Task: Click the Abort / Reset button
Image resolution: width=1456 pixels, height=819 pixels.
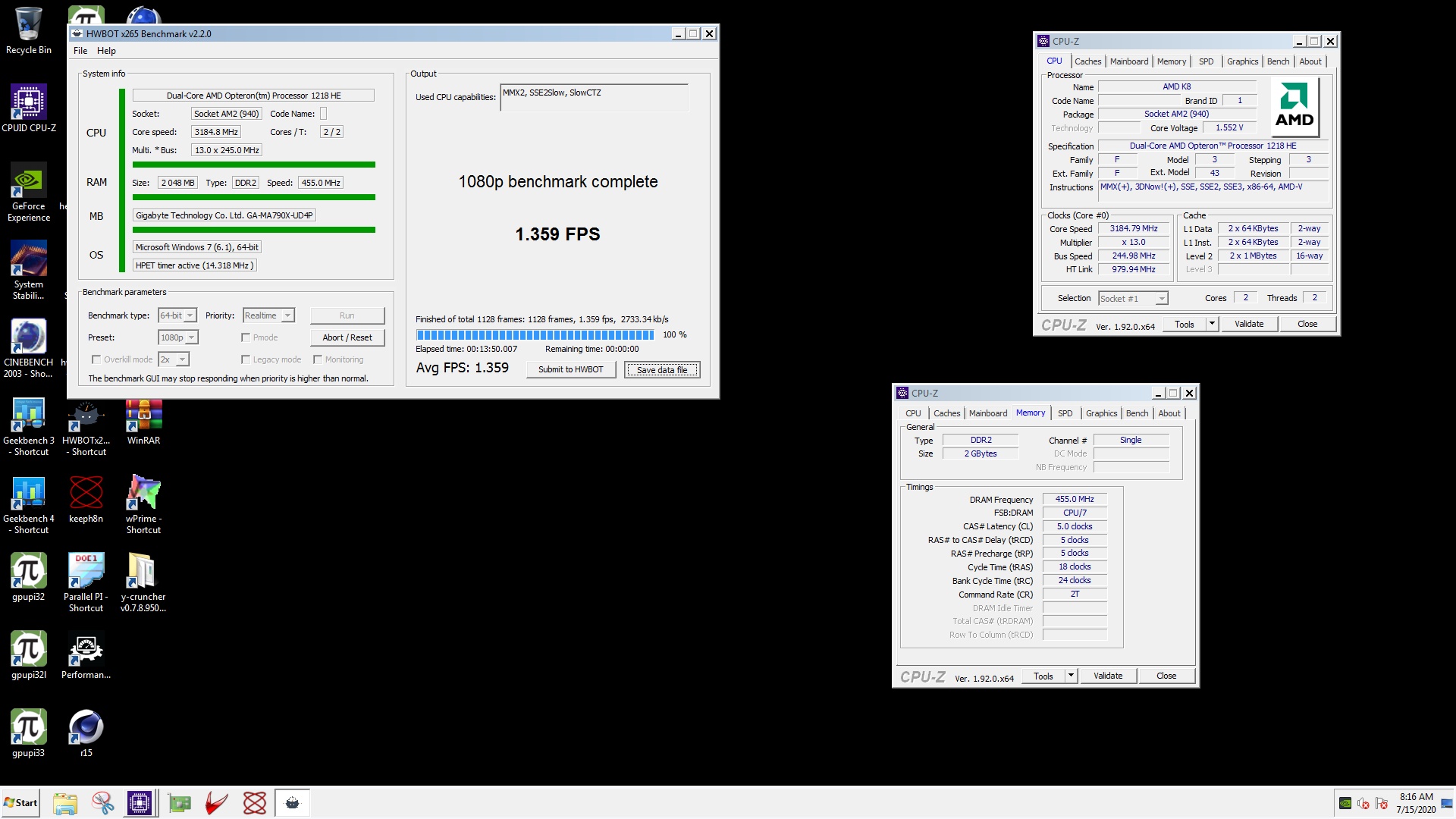Action: pos(347,337)
